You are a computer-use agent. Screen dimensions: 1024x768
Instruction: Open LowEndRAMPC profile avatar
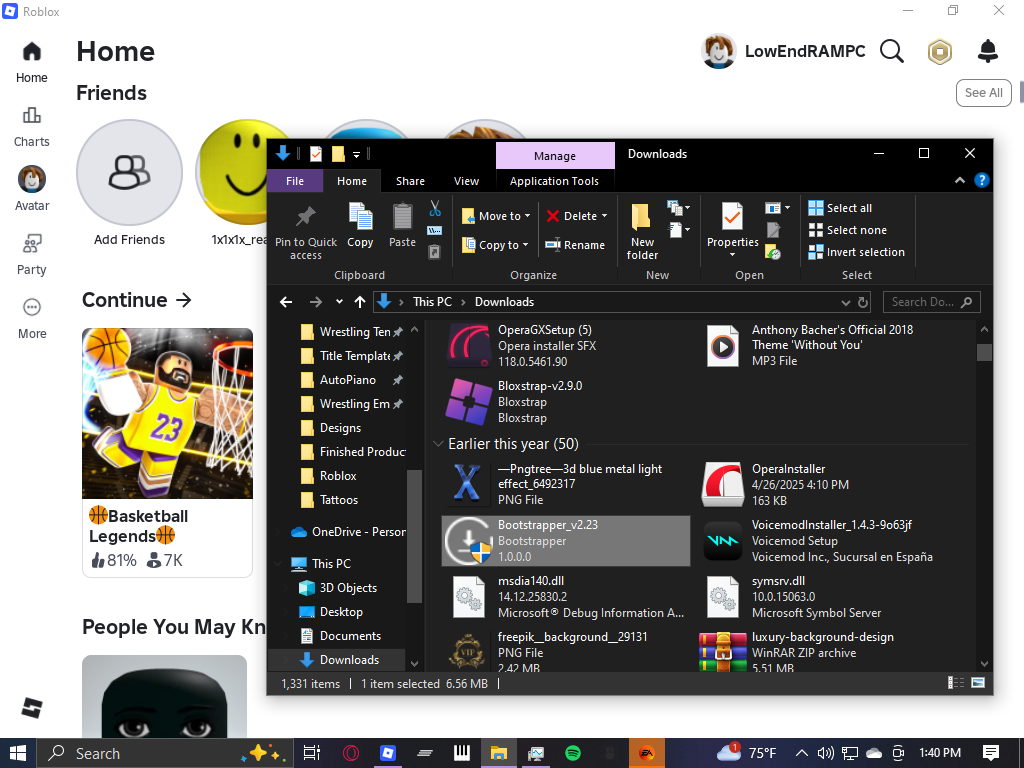718,52
